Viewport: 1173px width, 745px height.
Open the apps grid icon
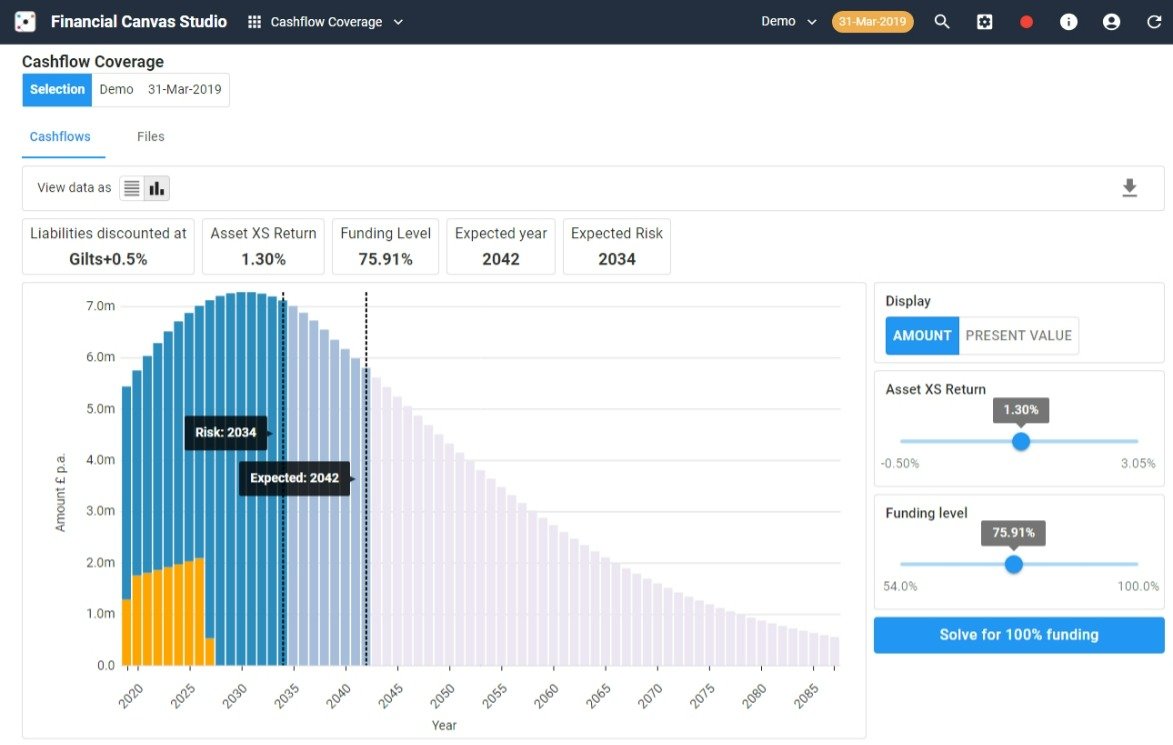pyautogui.click(x=254, y=22)
